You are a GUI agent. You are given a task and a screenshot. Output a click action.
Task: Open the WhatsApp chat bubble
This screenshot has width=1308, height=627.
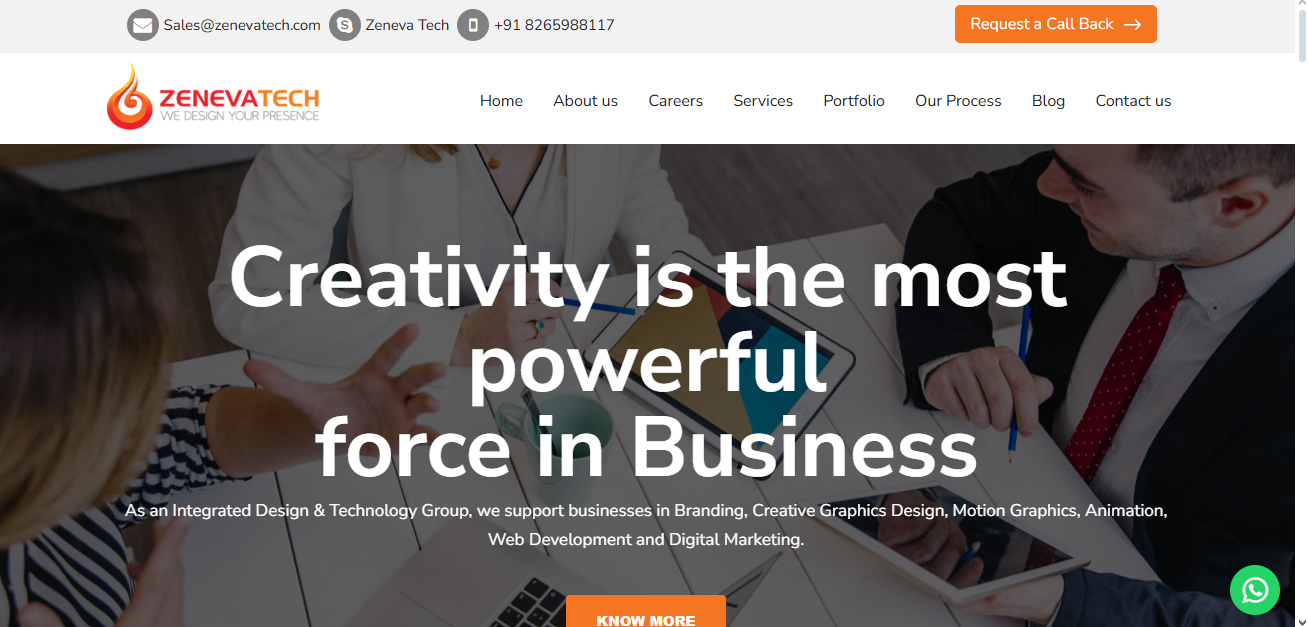[x=1255, y=590]
